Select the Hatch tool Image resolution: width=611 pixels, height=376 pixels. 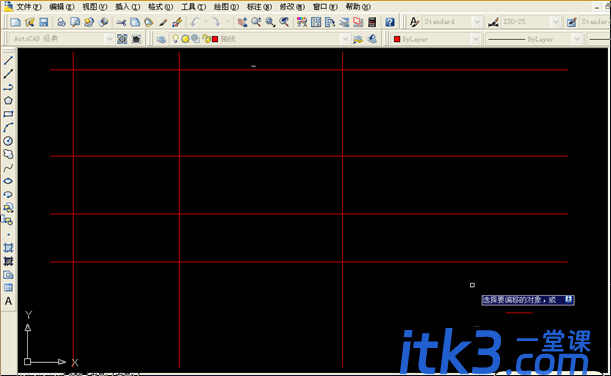click(x=8, y=248)
